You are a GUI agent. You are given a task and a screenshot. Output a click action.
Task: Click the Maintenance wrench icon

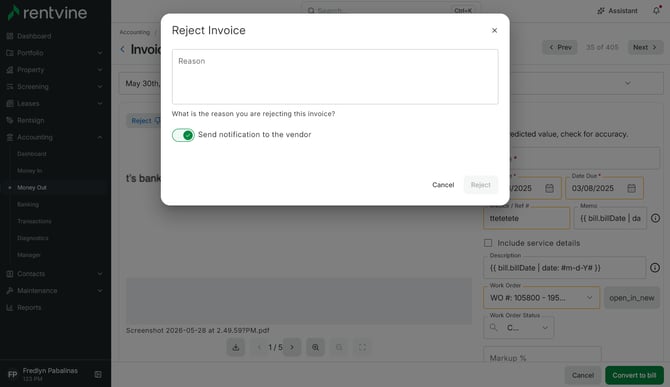click(x=10, y=290)
